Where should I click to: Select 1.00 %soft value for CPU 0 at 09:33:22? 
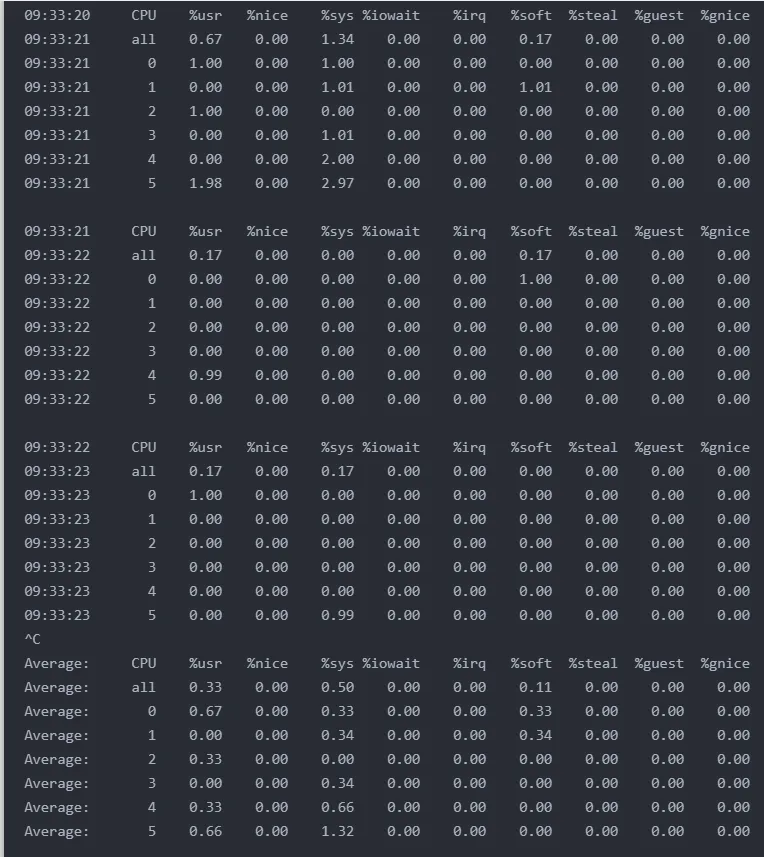click(535, 279)
